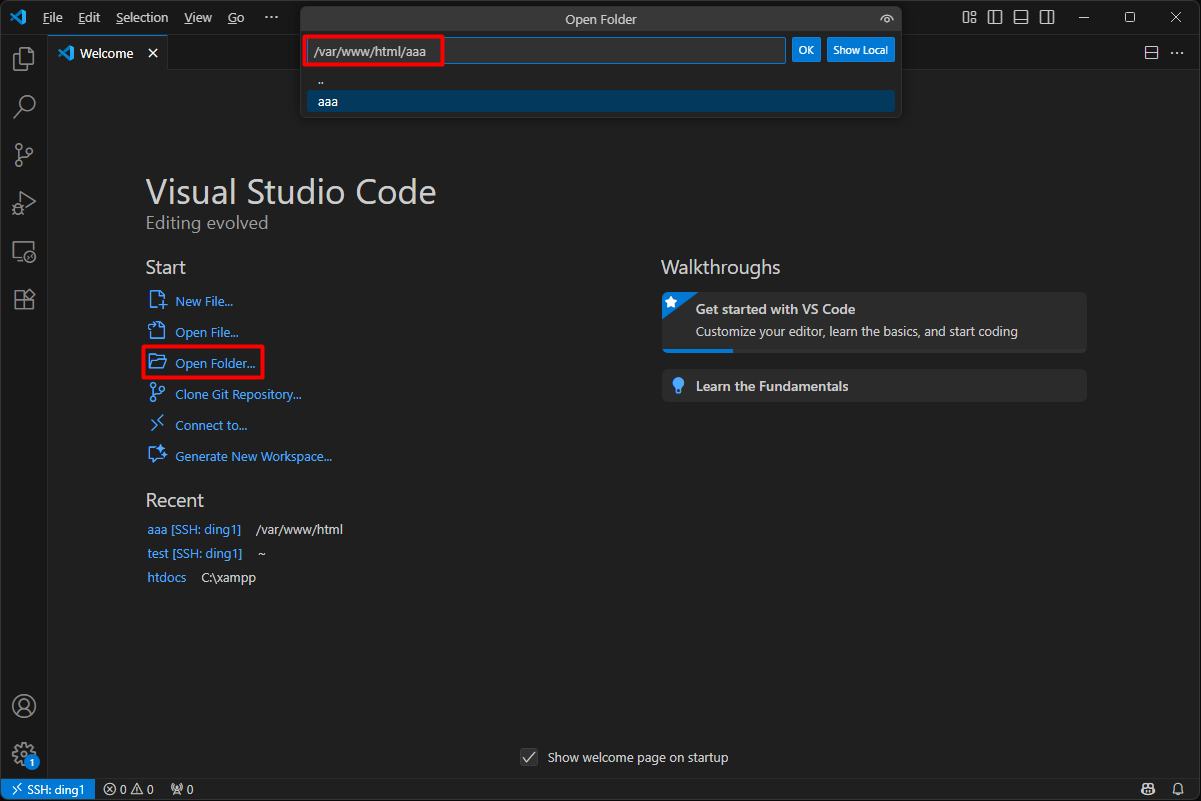Image resolution: width=1201 pixels, height=801 pixels.
Task: Click the Clone Git Repository icon
Action: 157,393
